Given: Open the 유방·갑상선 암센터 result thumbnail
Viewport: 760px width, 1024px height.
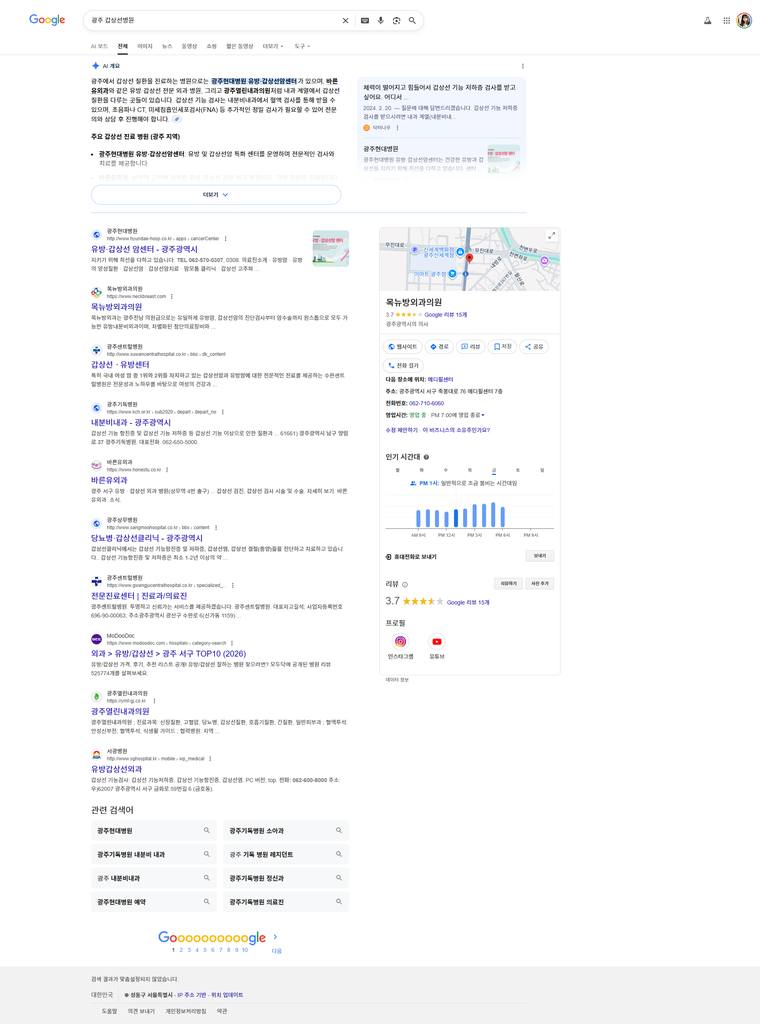Looking at the screenshot, I should pyautogui.click(x=330, y=249).
